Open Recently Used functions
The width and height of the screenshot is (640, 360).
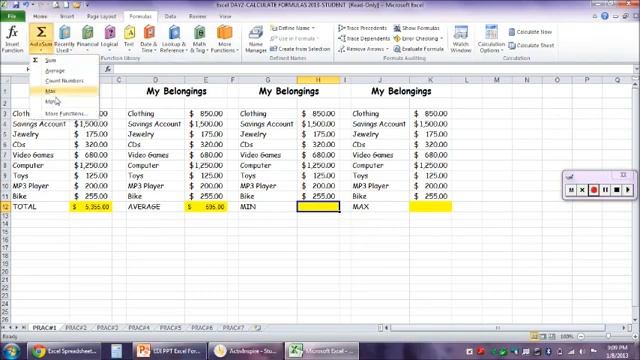click(x=64, y=38)
